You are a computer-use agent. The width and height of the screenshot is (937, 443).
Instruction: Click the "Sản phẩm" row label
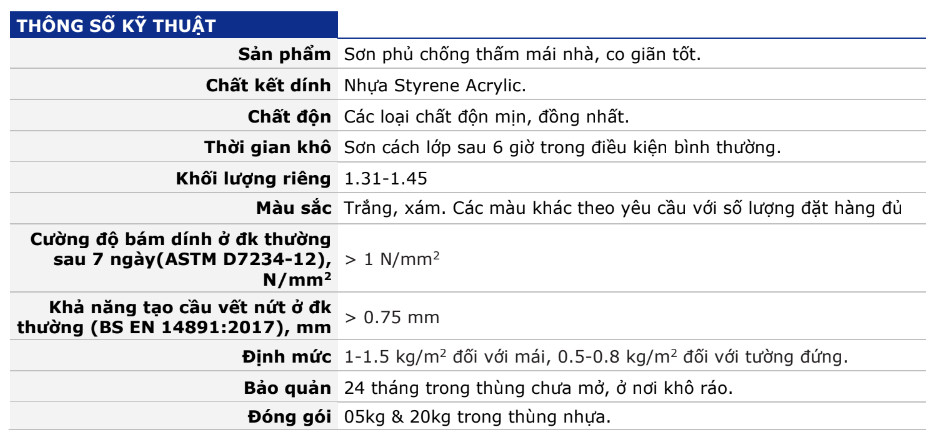(284, 54)
